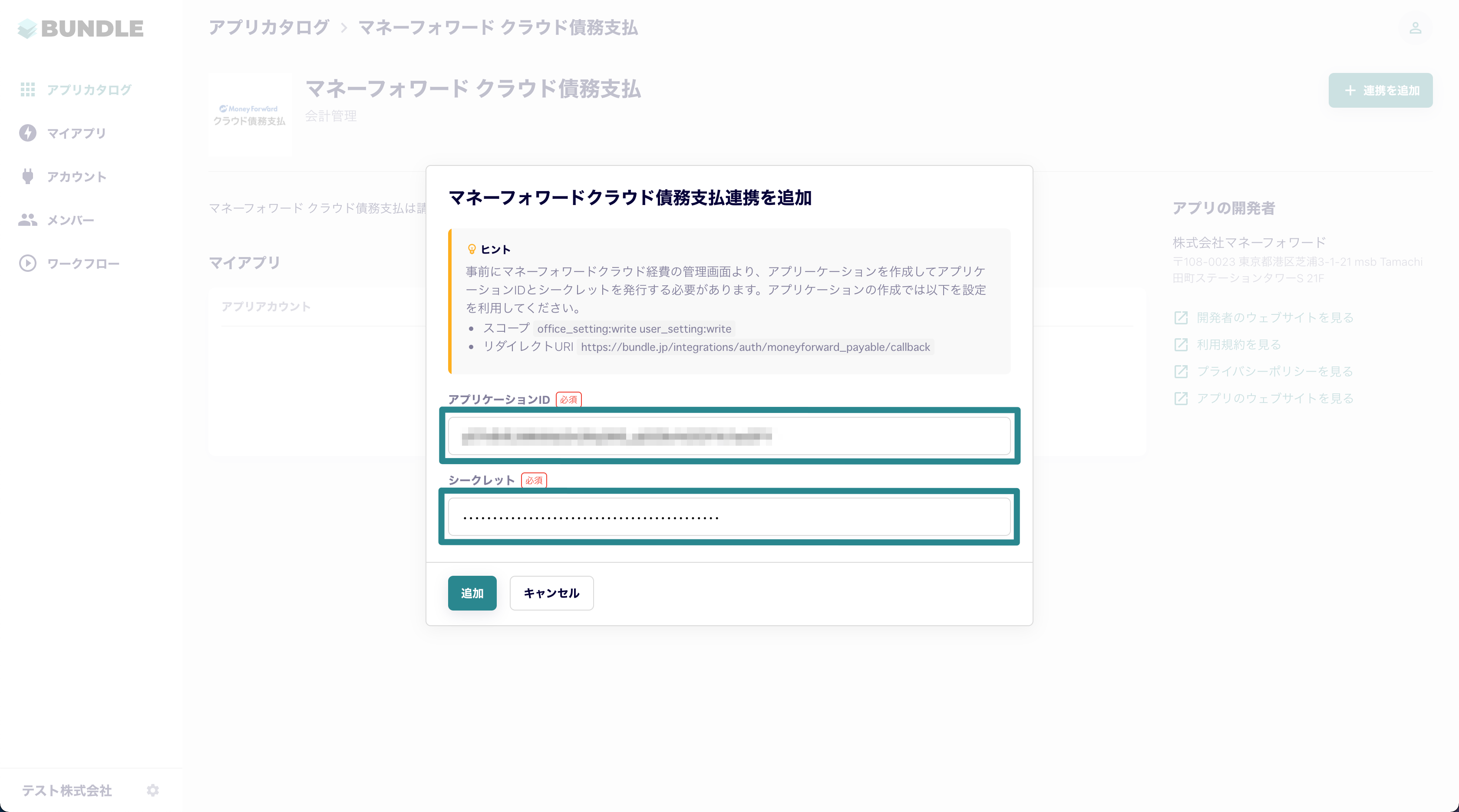Click the Money Forward クラウド債務支払 logo
1459x812 pixels.
[x=250, y=114]
